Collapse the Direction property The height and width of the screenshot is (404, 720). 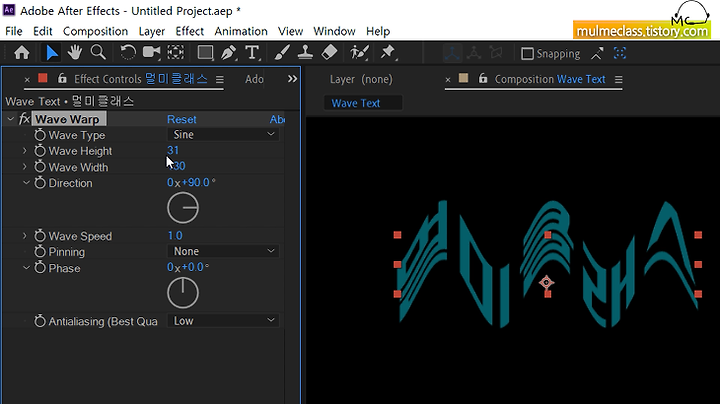(26, 183)
